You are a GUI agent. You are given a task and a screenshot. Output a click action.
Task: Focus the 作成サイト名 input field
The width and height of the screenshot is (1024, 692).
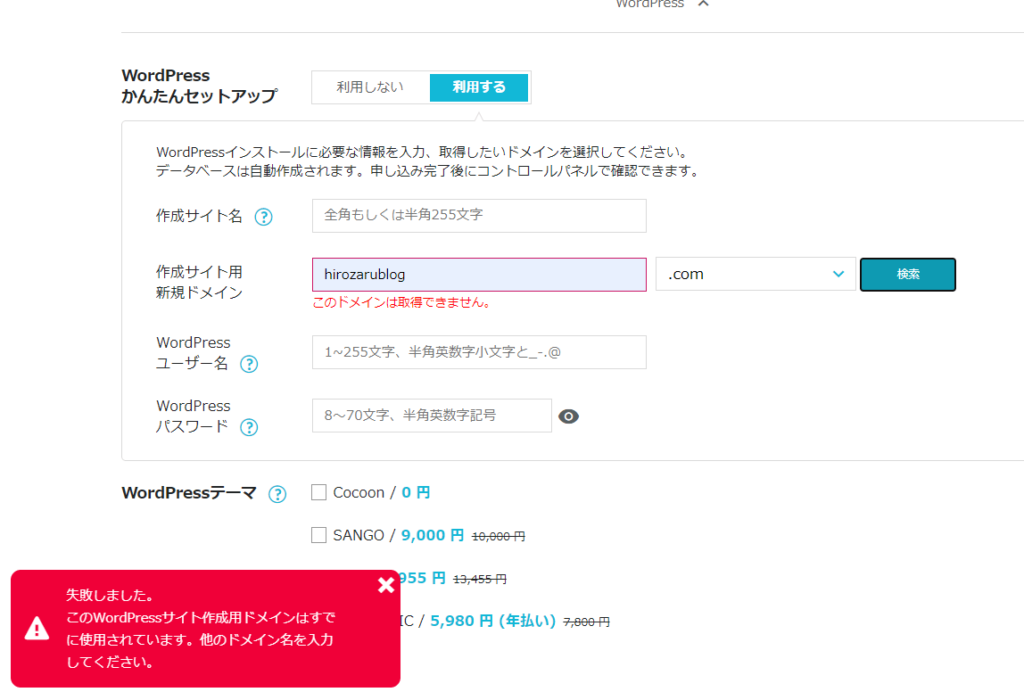point(479,215)
